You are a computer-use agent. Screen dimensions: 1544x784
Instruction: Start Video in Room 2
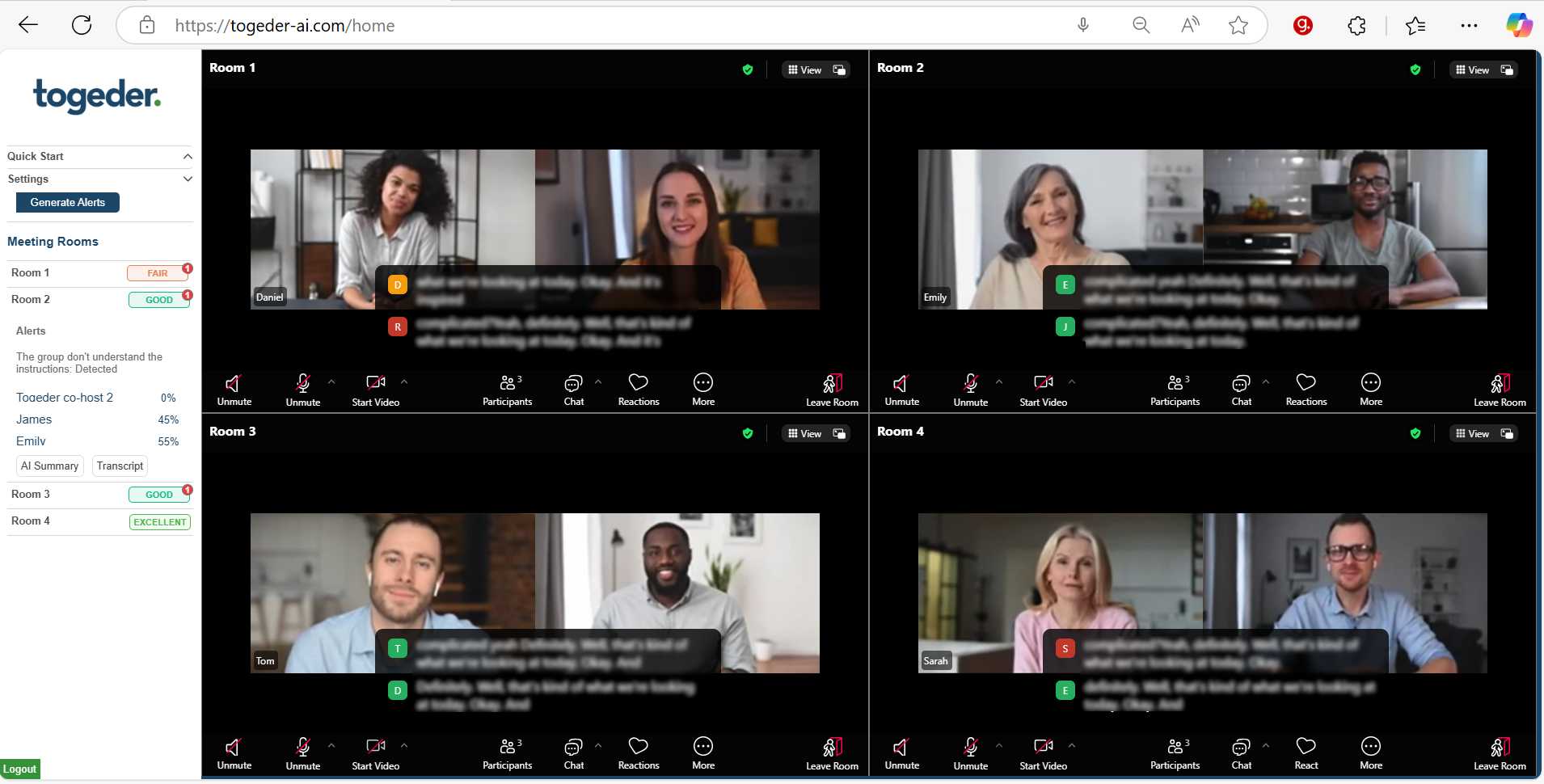(x=1044, y=390)
